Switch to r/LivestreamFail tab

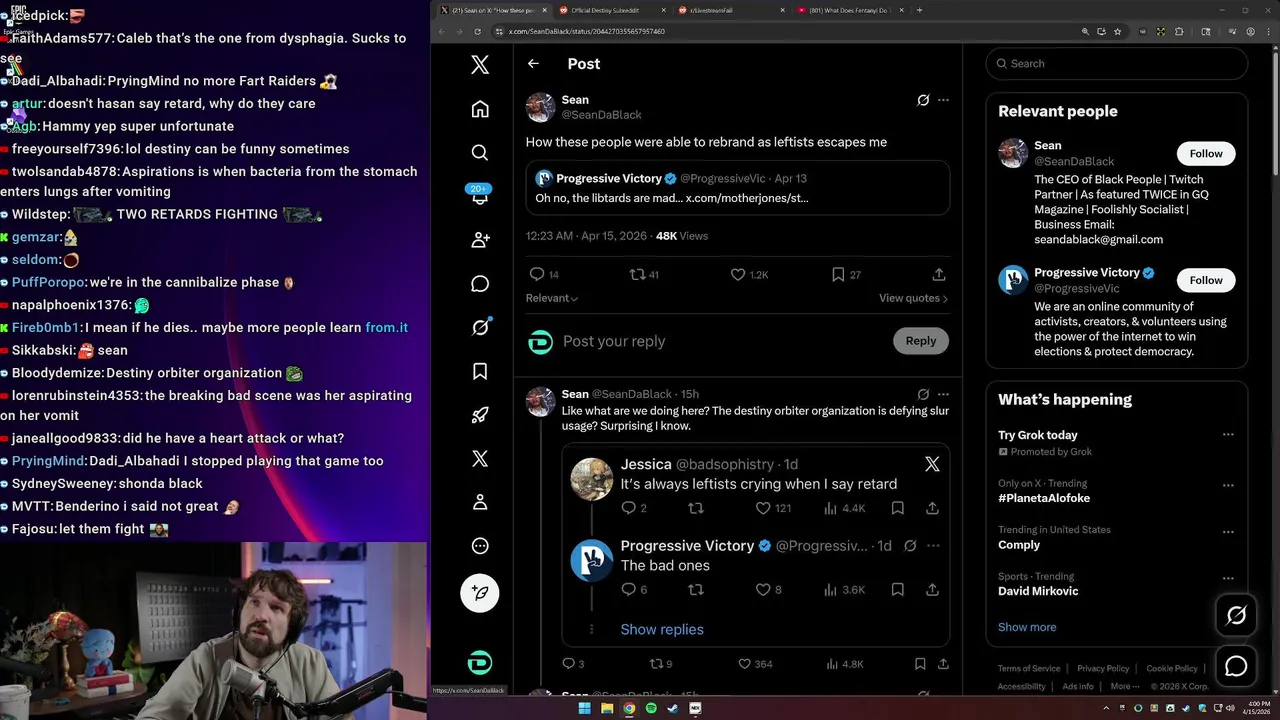pos(730,10)
